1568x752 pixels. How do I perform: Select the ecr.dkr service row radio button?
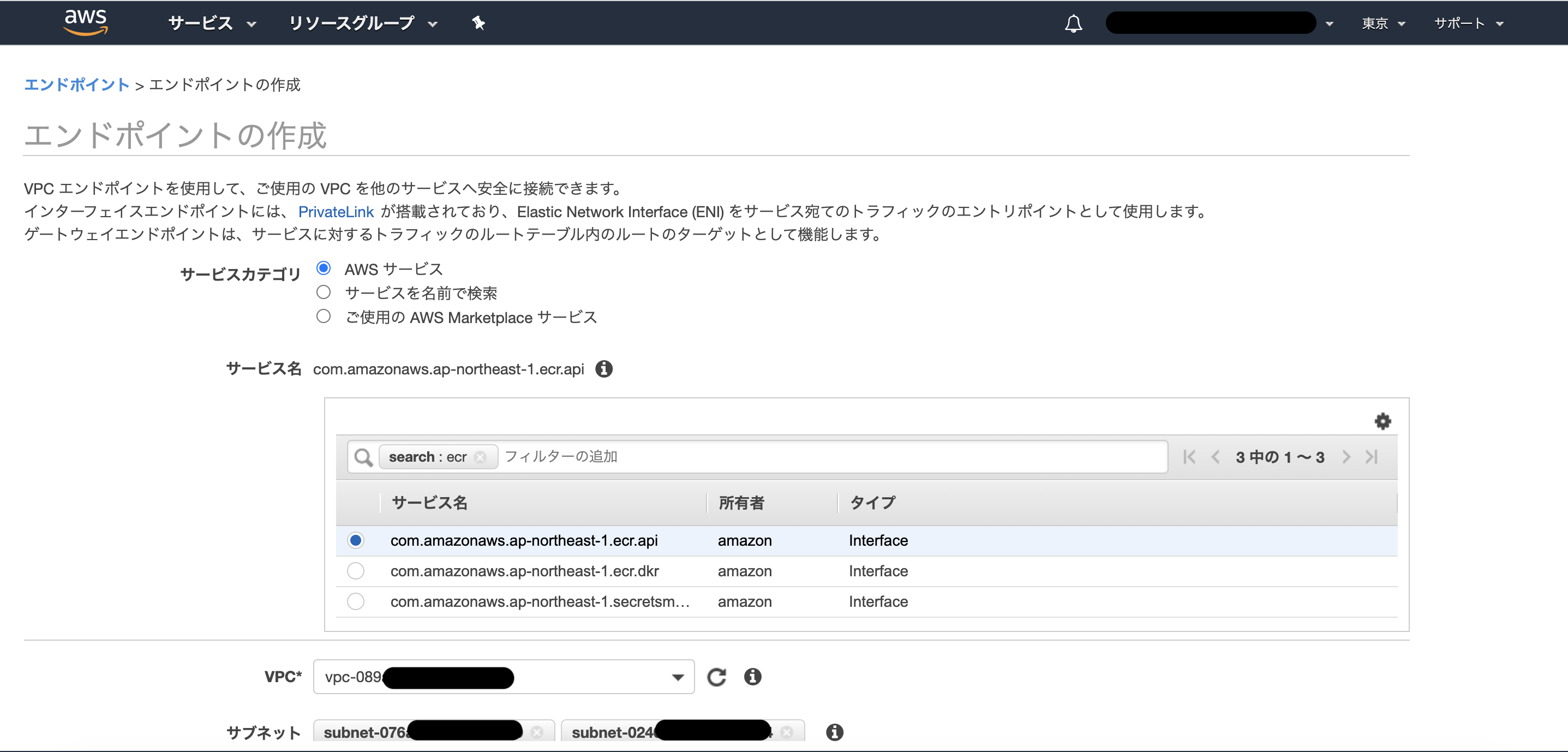point(356,571)
